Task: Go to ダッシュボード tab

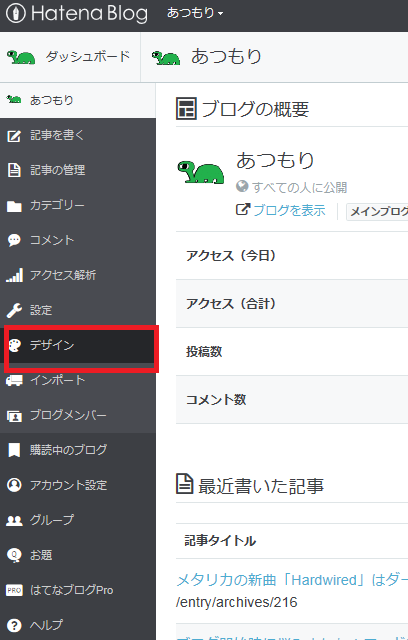Action: point(70,57)
